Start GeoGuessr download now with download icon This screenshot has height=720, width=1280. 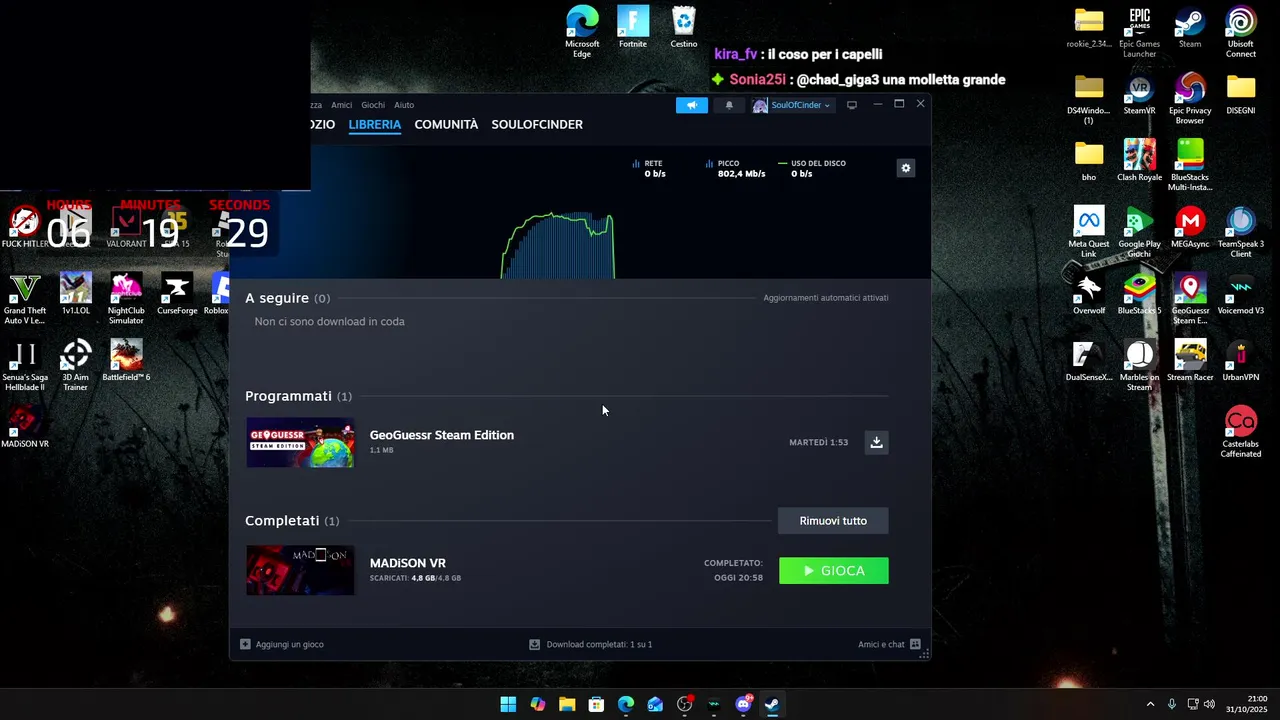[876, 442]
